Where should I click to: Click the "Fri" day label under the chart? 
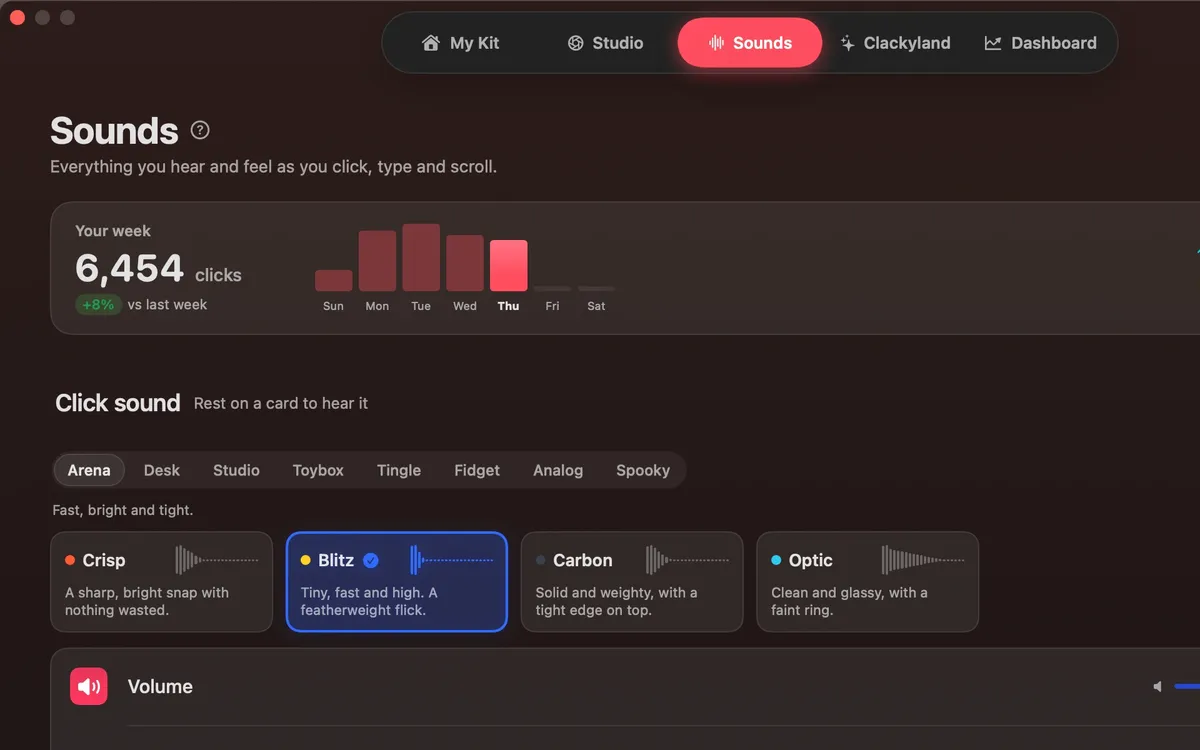coord(552,306)
